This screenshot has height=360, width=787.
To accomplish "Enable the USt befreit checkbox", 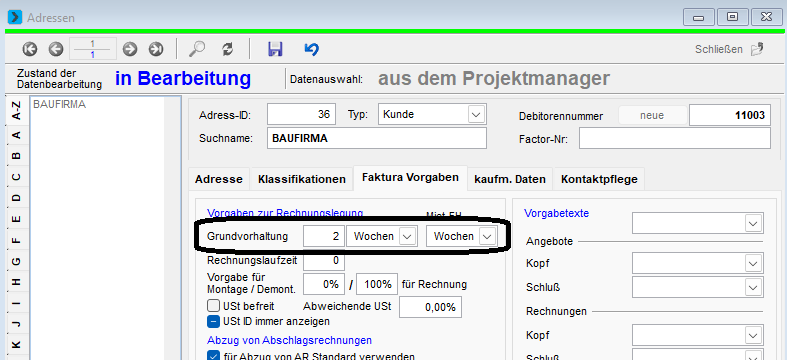I will tap(213, 305).
